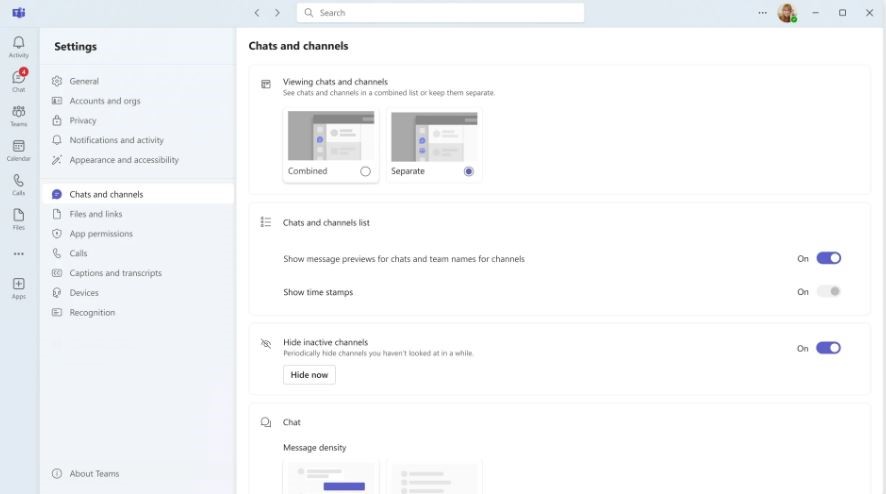Open the Calls phone icon in the left rail
886x494 pixels.
(x=19, y=184)
